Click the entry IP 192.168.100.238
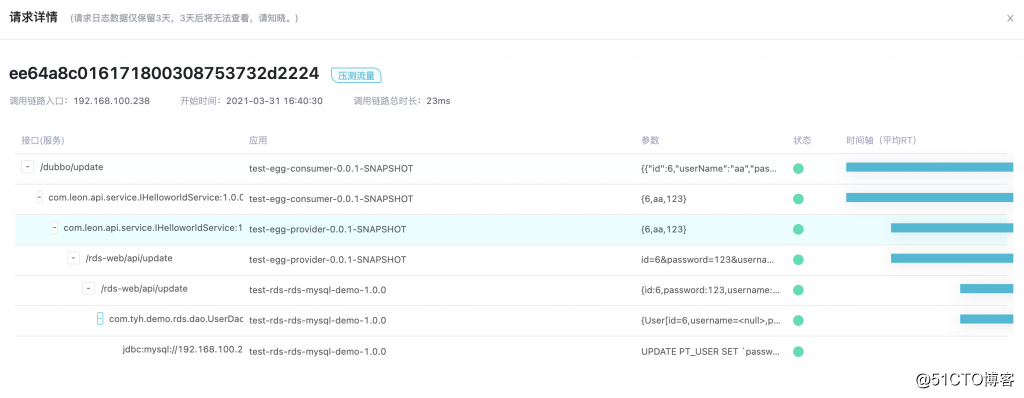Image resolution: width=1024 pixels, height=398 pixels. tap(112, 101)
